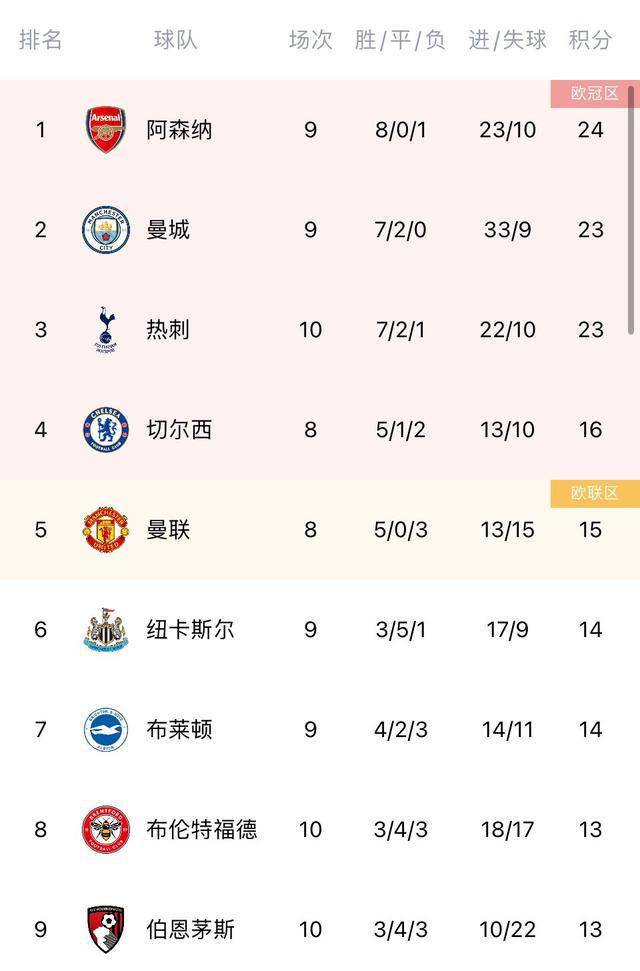Click the Brighton club crest
Viewport: 640px width, 971px height.
coord(106,730)
